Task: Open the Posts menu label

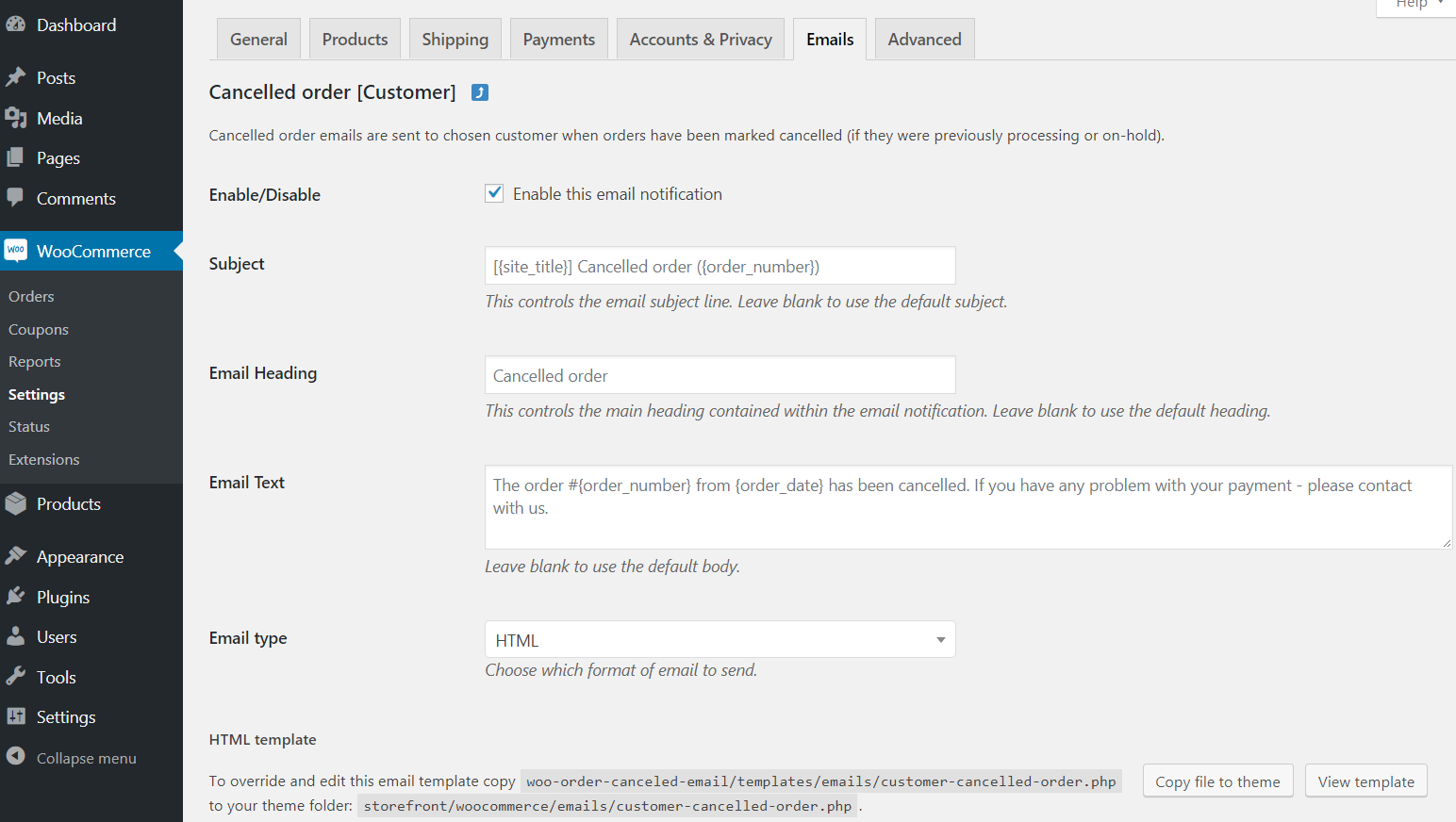Action: point(56,77)
